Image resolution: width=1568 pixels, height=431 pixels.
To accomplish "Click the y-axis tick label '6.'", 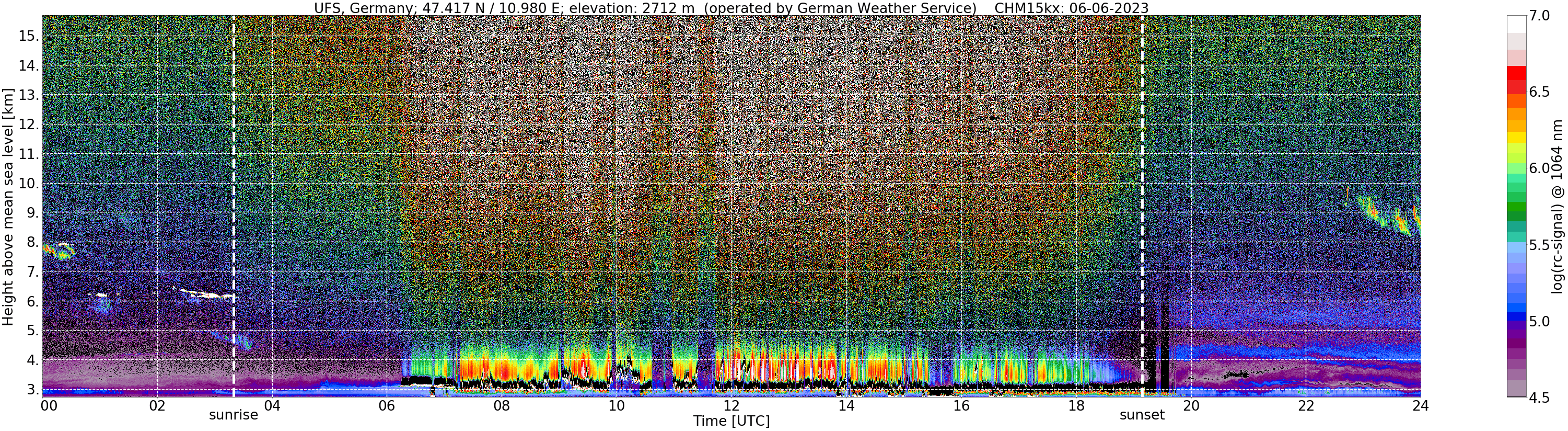I will click(32, 301).
